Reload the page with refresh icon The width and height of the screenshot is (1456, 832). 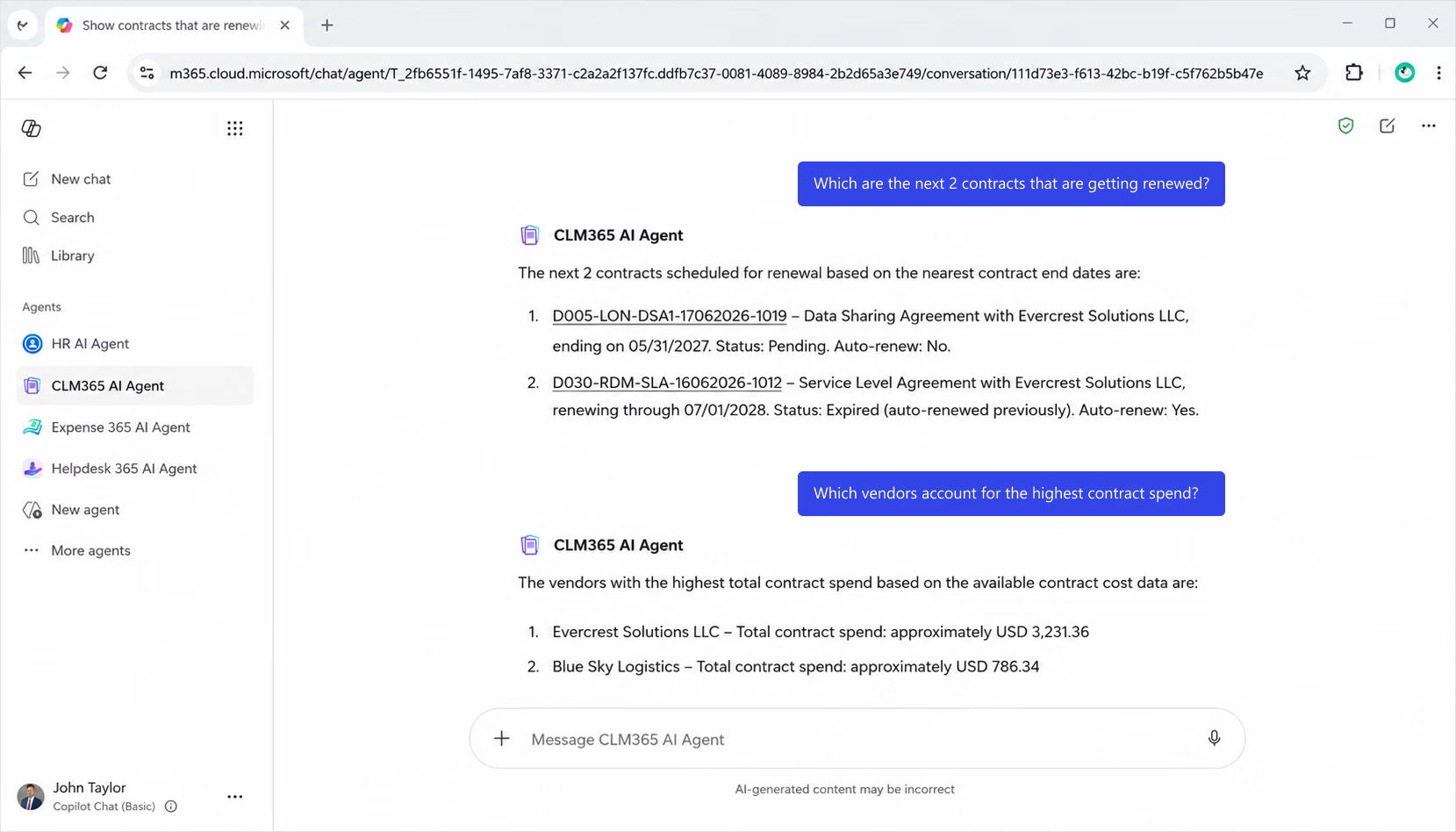click(100, 73)
